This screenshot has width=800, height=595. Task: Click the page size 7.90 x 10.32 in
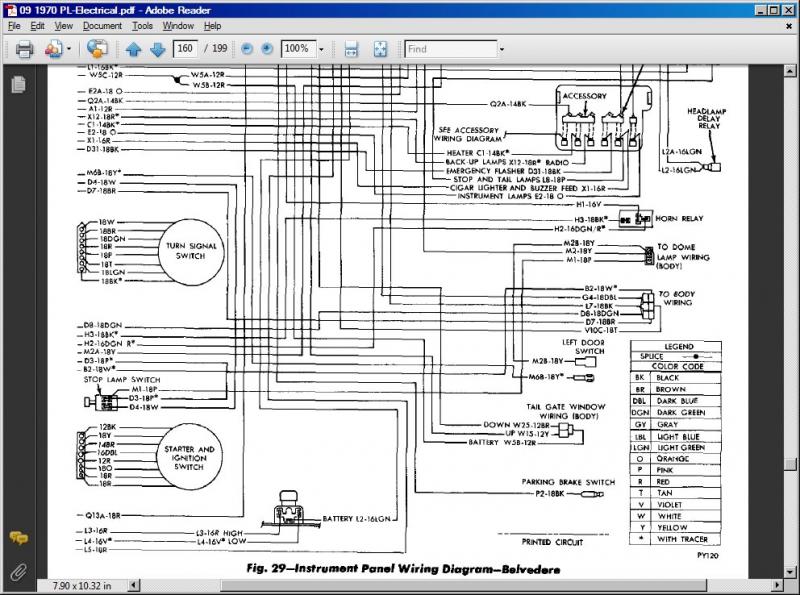coord(82,585)
